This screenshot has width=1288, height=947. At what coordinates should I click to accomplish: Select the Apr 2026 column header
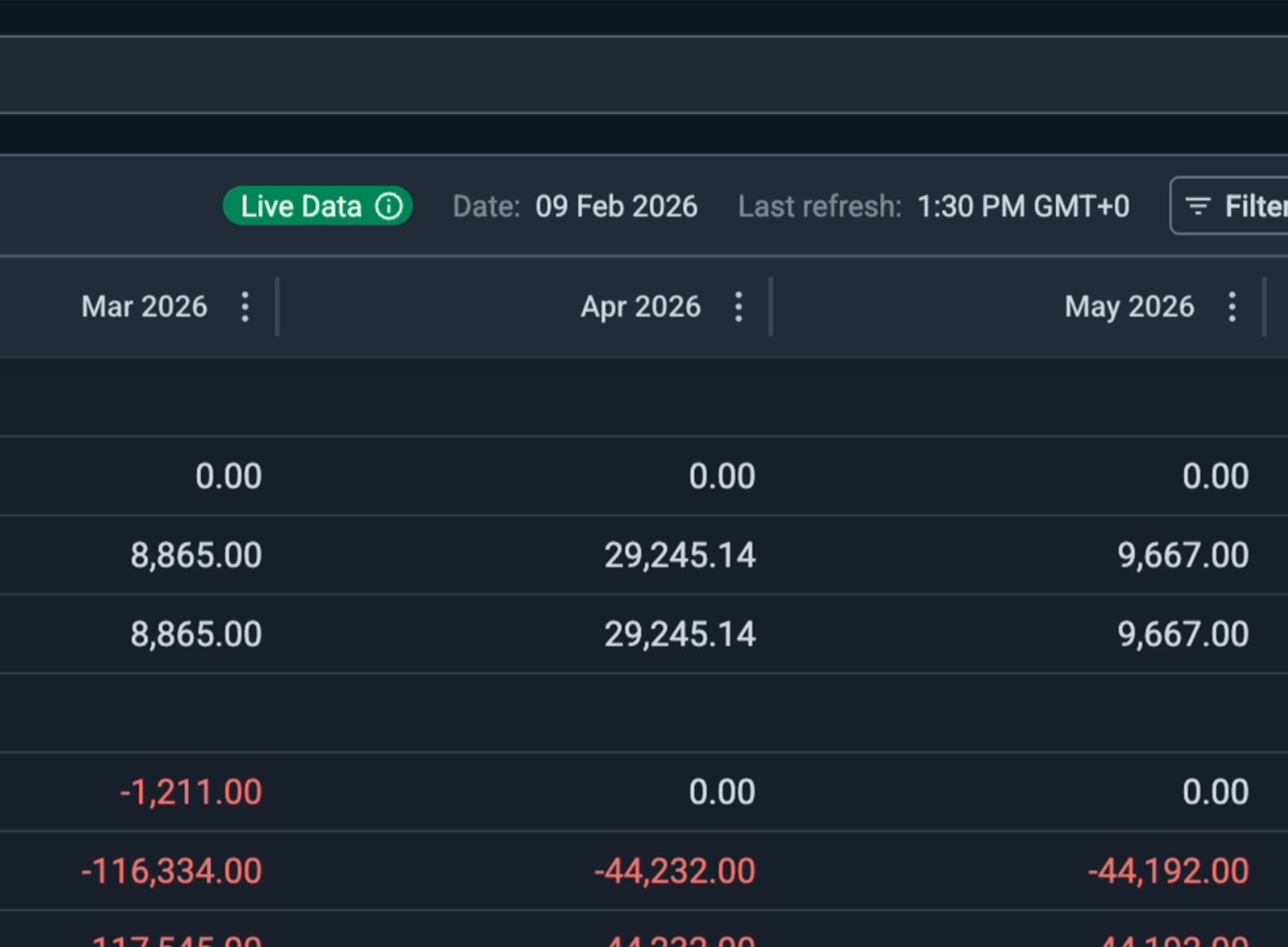tap(640, 306)
